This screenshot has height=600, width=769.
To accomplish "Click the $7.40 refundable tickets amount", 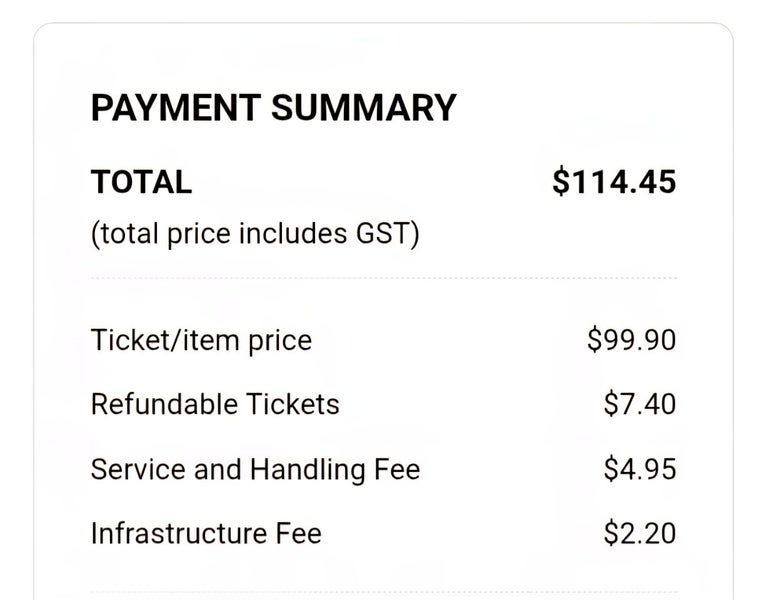I will [x=640, y=404].
